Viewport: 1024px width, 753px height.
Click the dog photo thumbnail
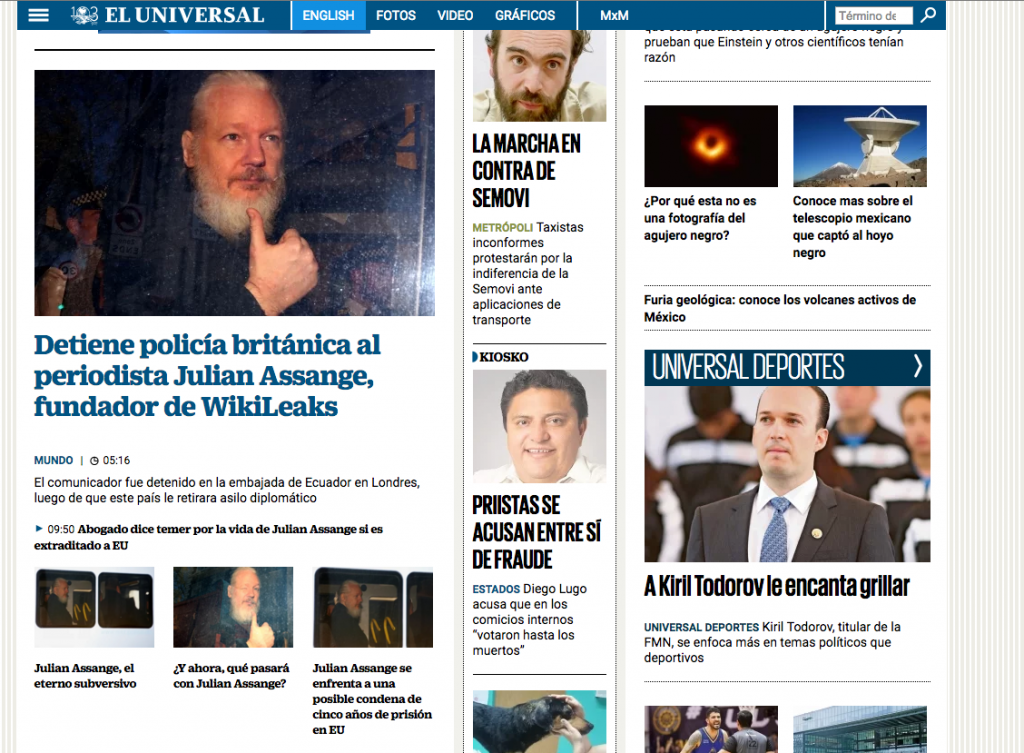pos(539,722)
